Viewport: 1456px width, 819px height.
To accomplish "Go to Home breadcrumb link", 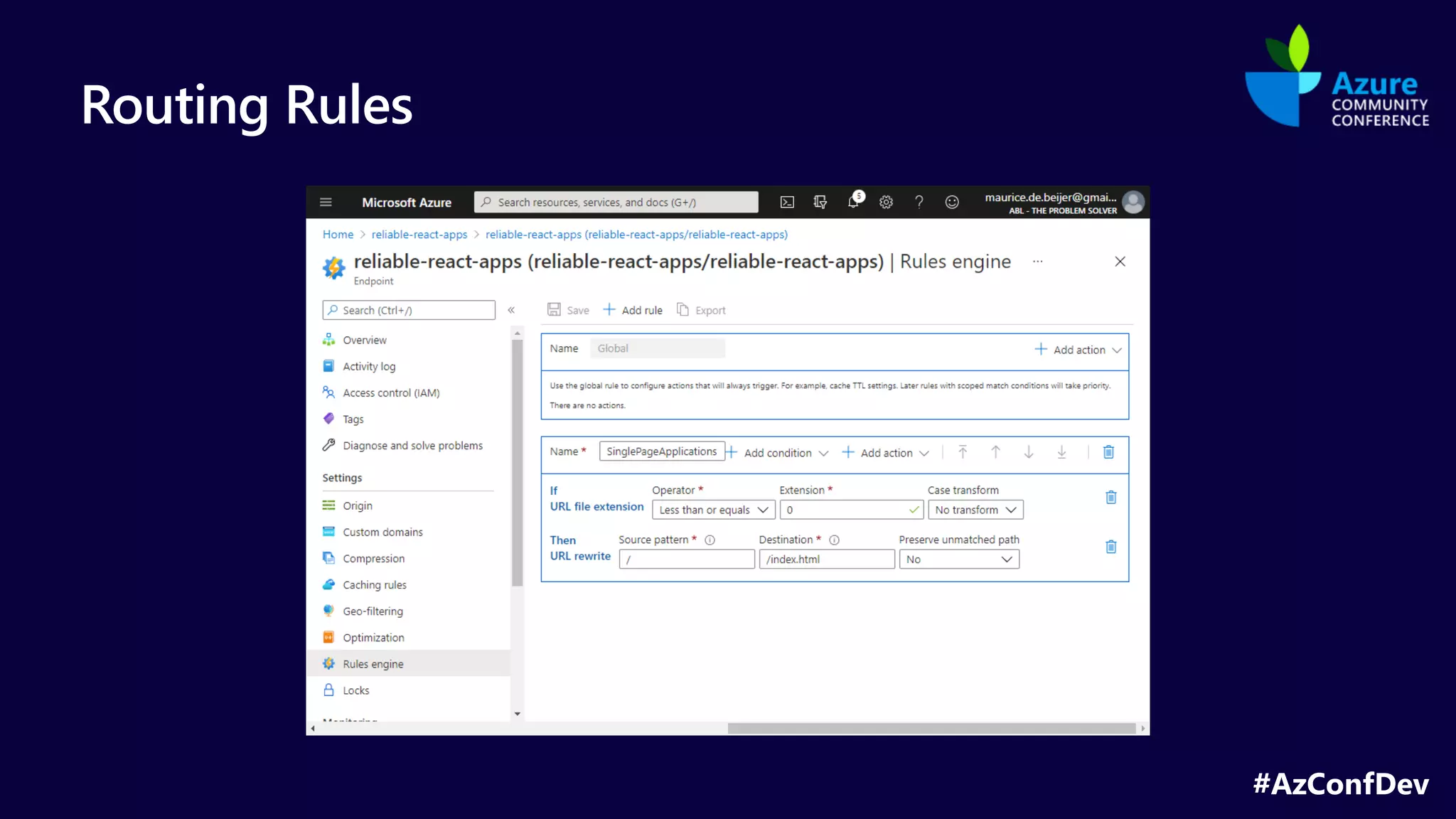I will [x=338, y=235].
